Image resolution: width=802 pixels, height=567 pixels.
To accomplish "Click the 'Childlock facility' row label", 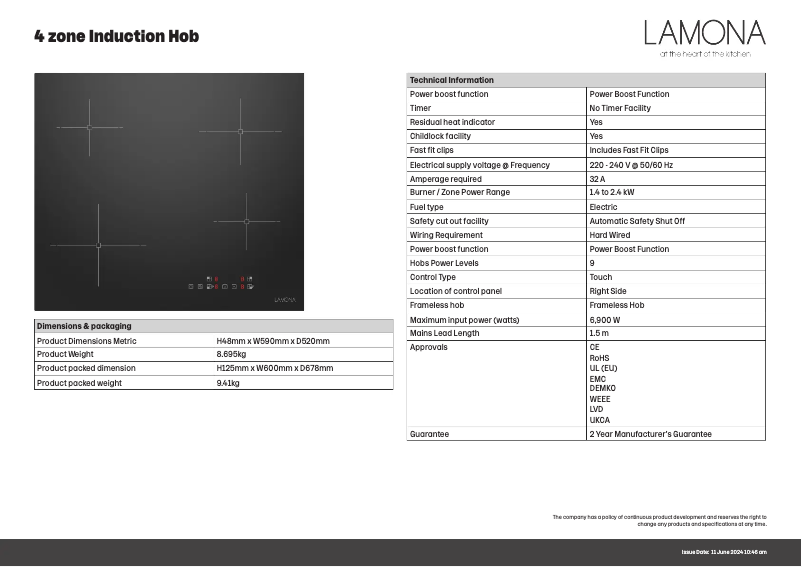I will pos(440,136).
